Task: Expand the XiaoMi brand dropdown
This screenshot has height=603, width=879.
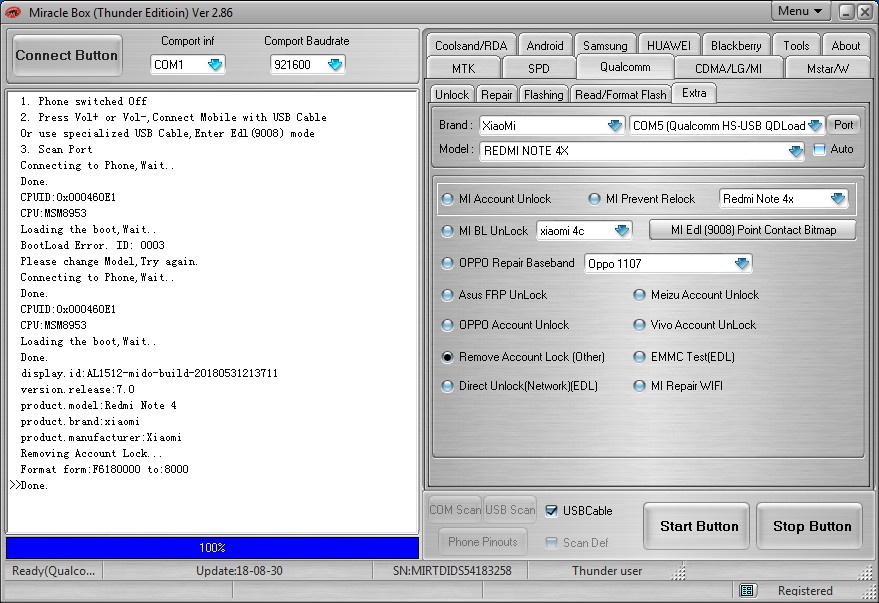Action: pyautogui.click(x=615, y=126)
